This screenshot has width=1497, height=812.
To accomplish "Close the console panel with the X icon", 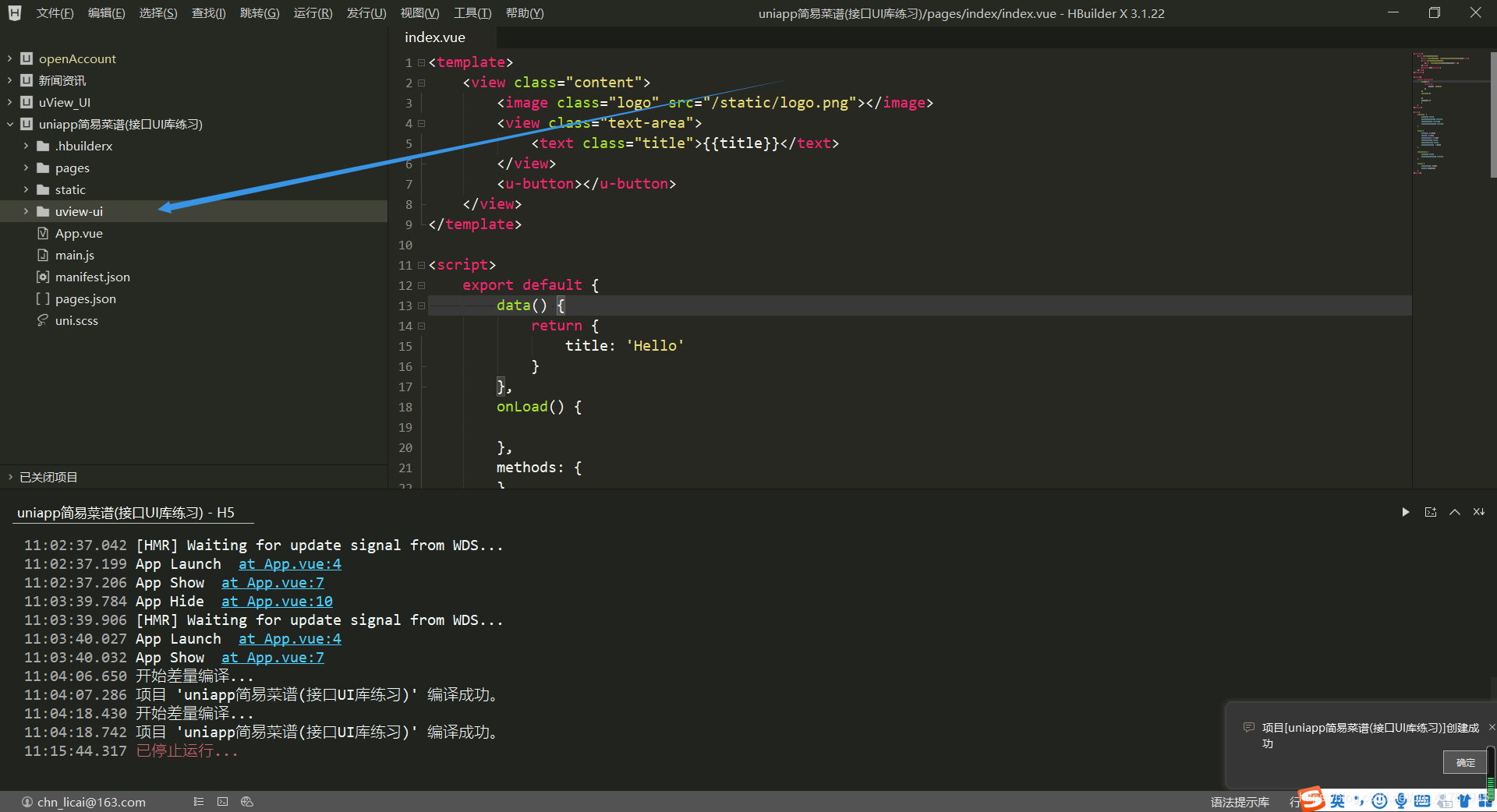I will click(1478, 512).
